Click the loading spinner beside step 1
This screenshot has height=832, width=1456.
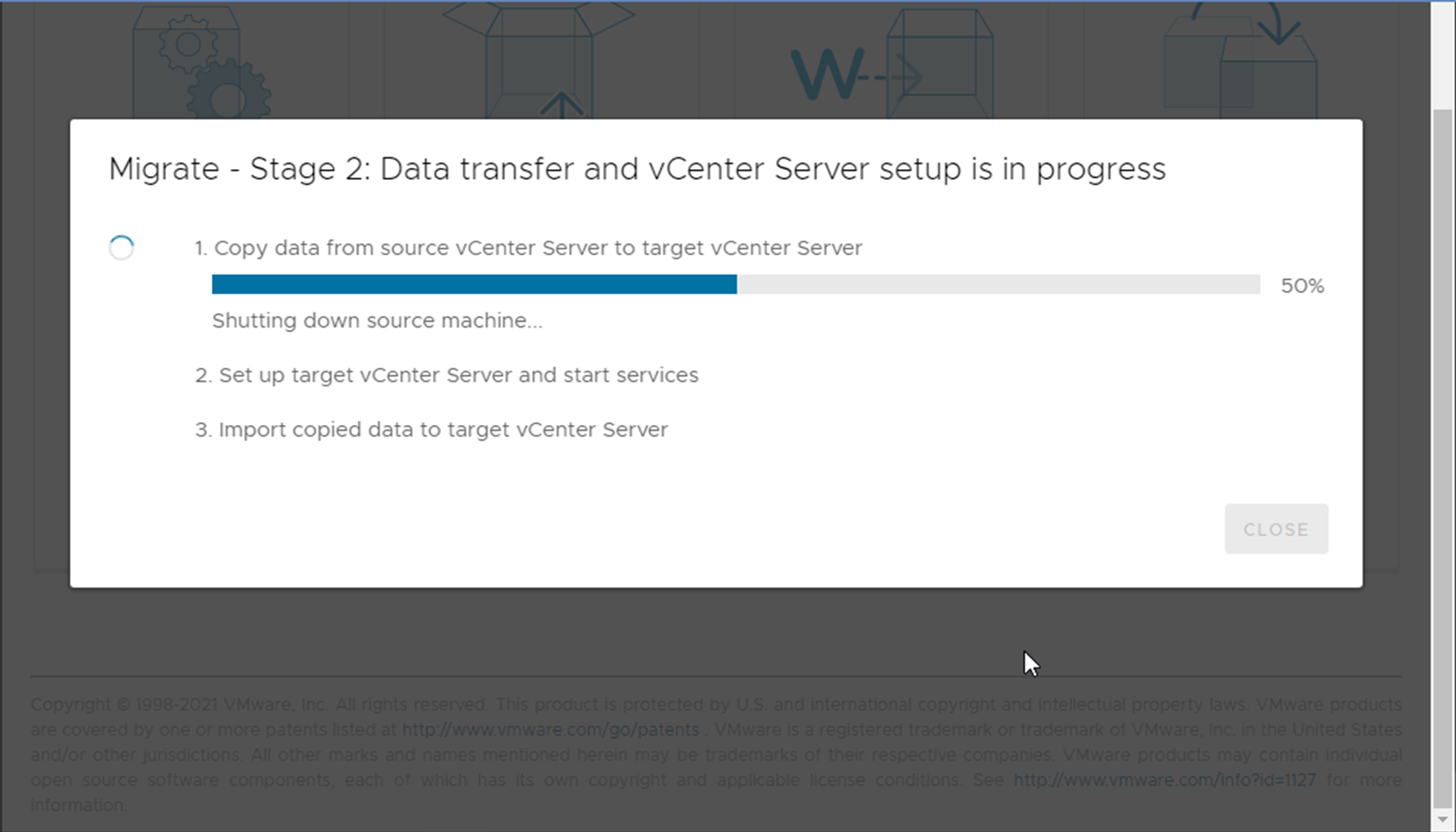coord(122,248)
